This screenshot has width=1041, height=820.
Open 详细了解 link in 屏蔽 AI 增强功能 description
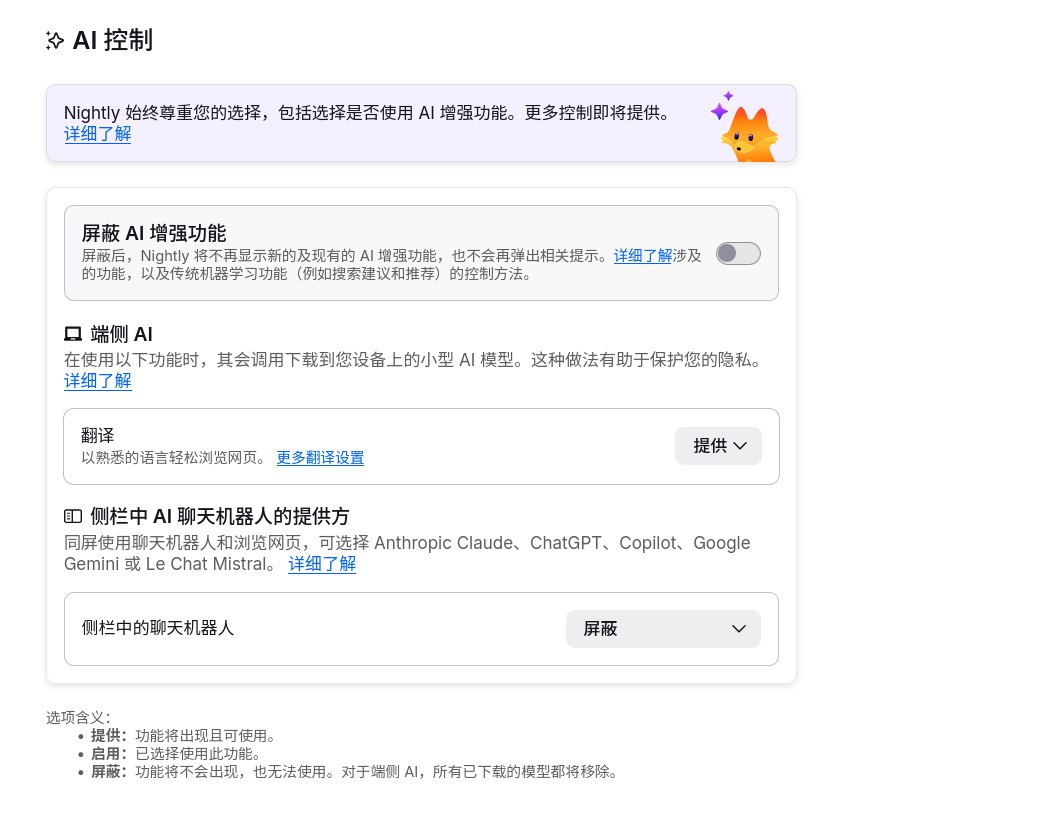[x=643, y=255]
